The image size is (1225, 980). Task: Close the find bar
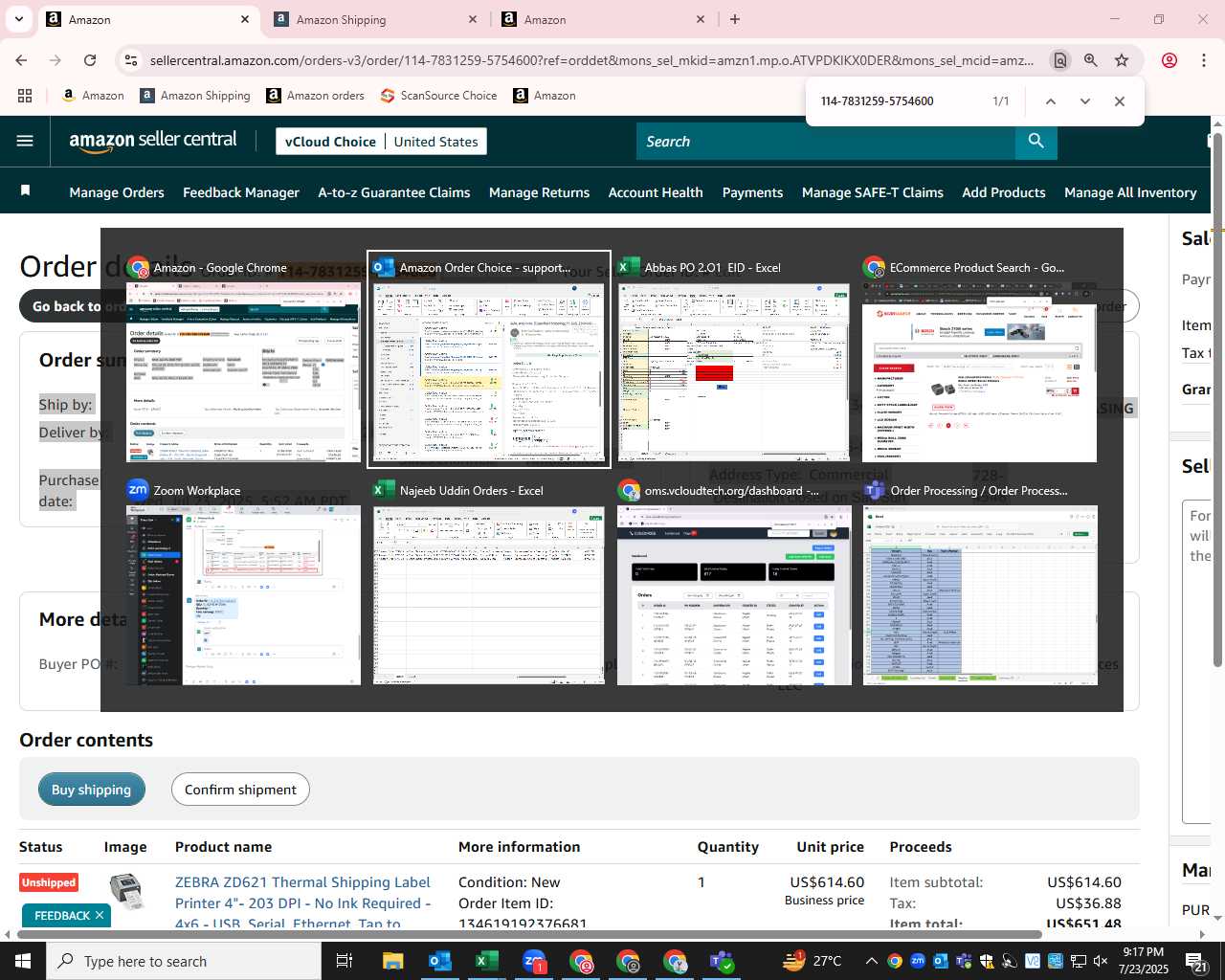1119,101
